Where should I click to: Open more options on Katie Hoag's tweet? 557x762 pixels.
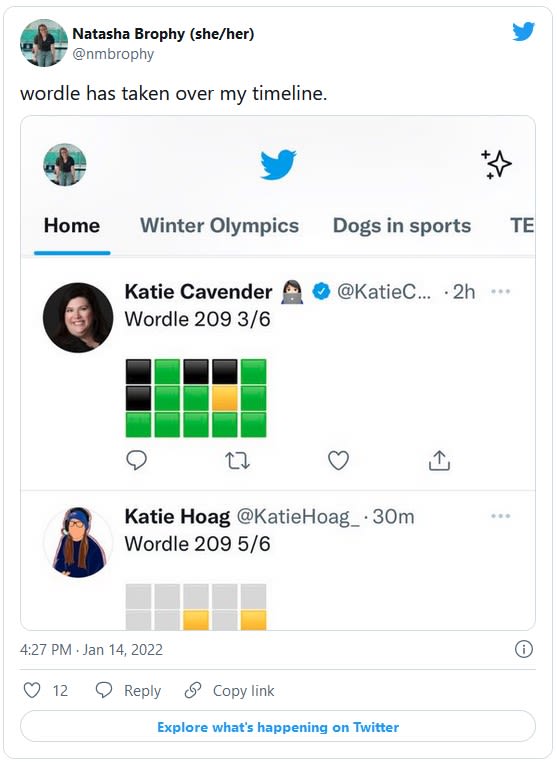[501, 516]
